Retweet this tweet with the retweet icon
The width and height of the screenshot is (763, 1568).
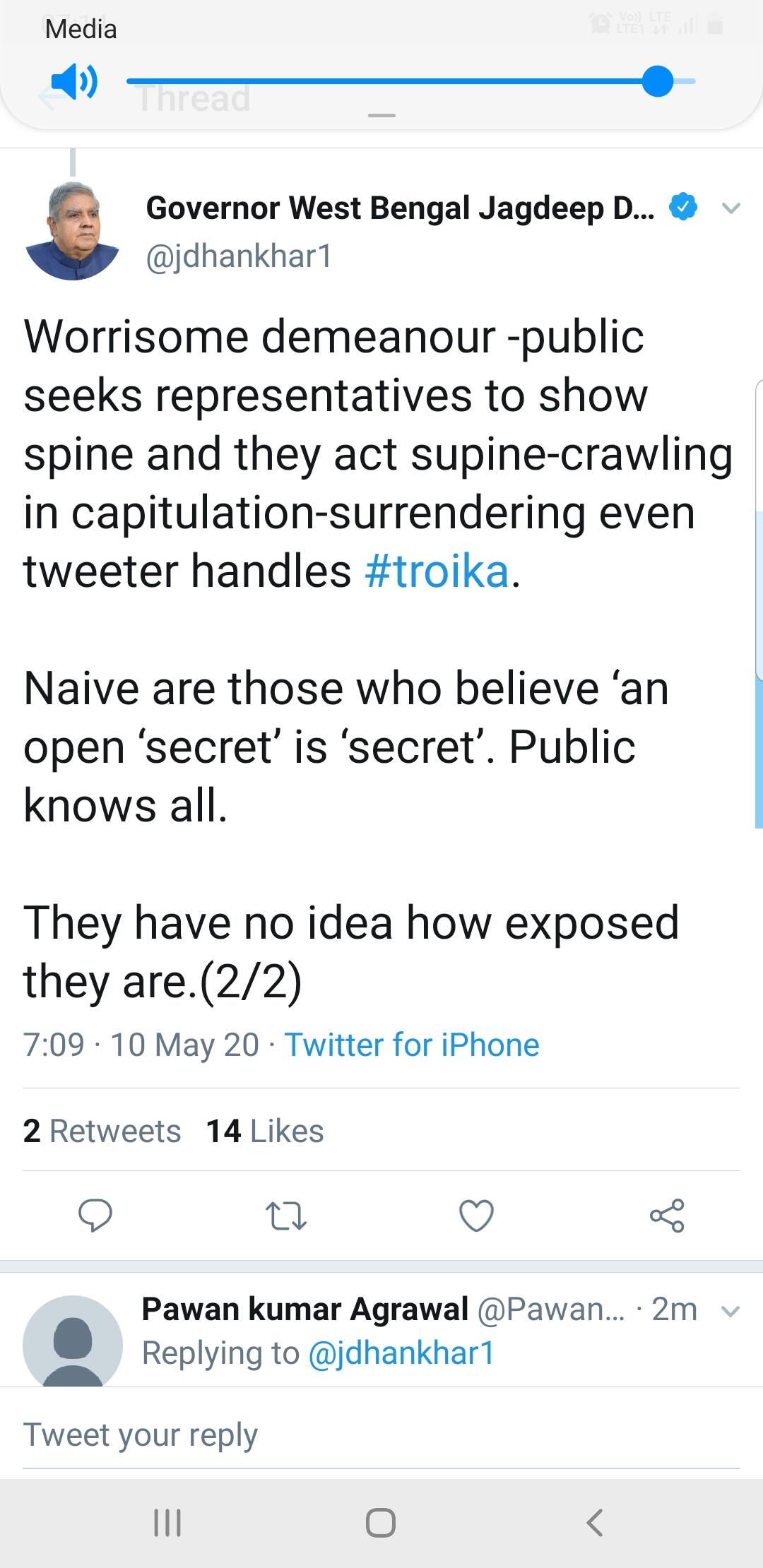pos(285,1215)
